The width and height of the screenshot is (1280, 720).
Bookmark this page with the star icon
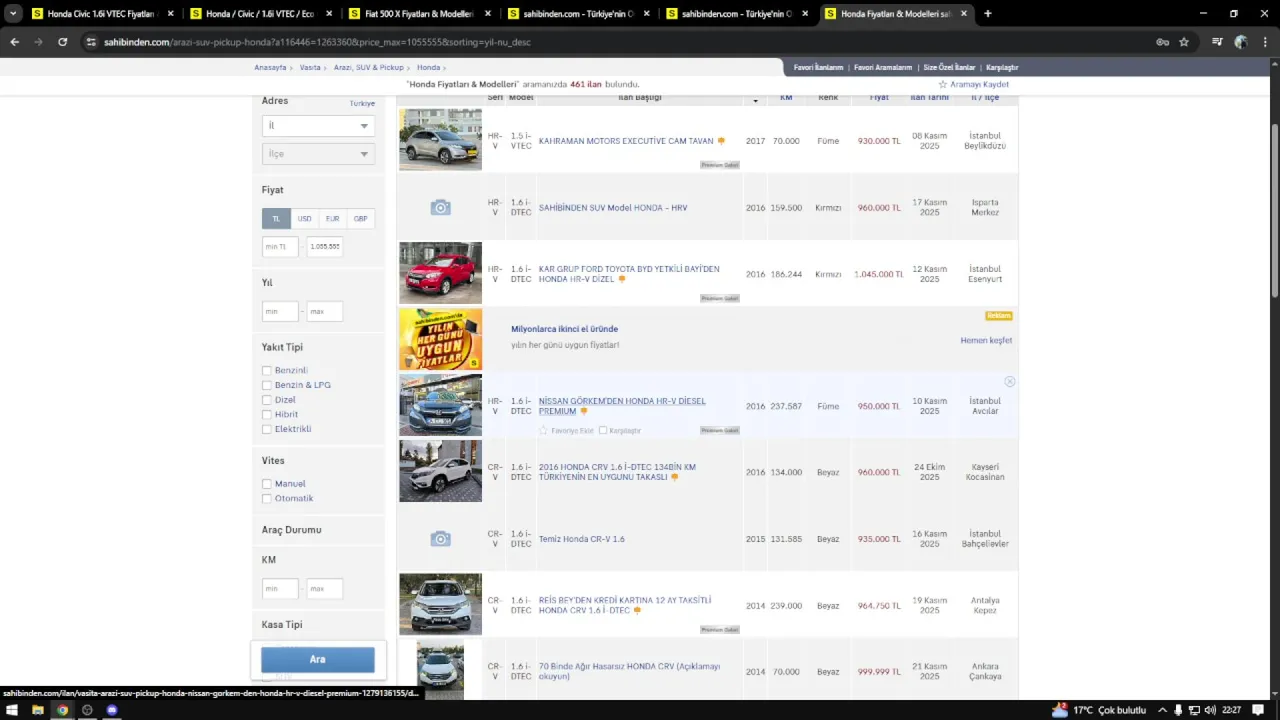point(1184,42)
